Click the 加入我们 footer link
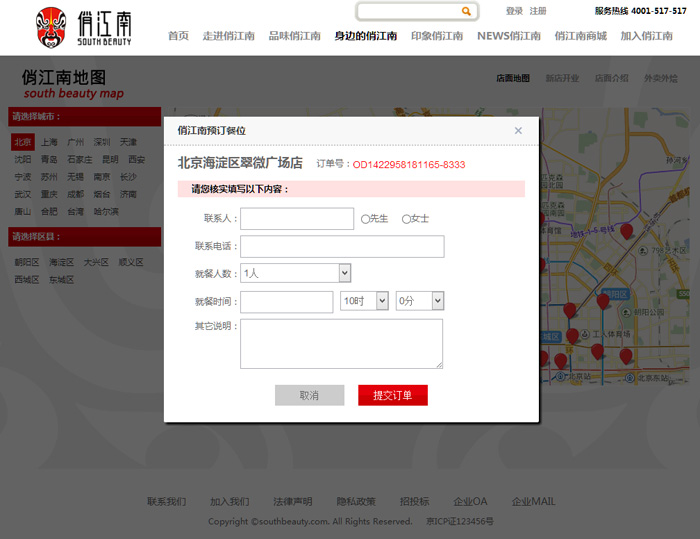 (x=230, y=501)
